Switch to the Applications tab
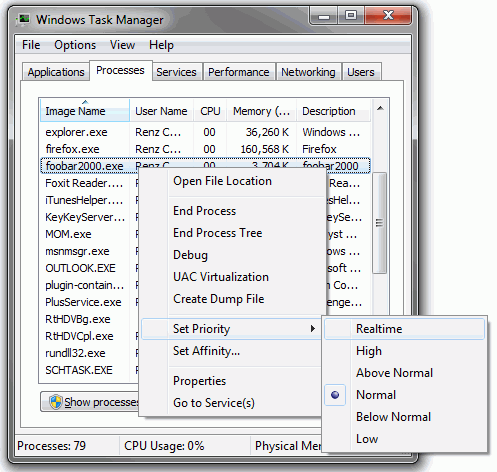 coord(56,72)
